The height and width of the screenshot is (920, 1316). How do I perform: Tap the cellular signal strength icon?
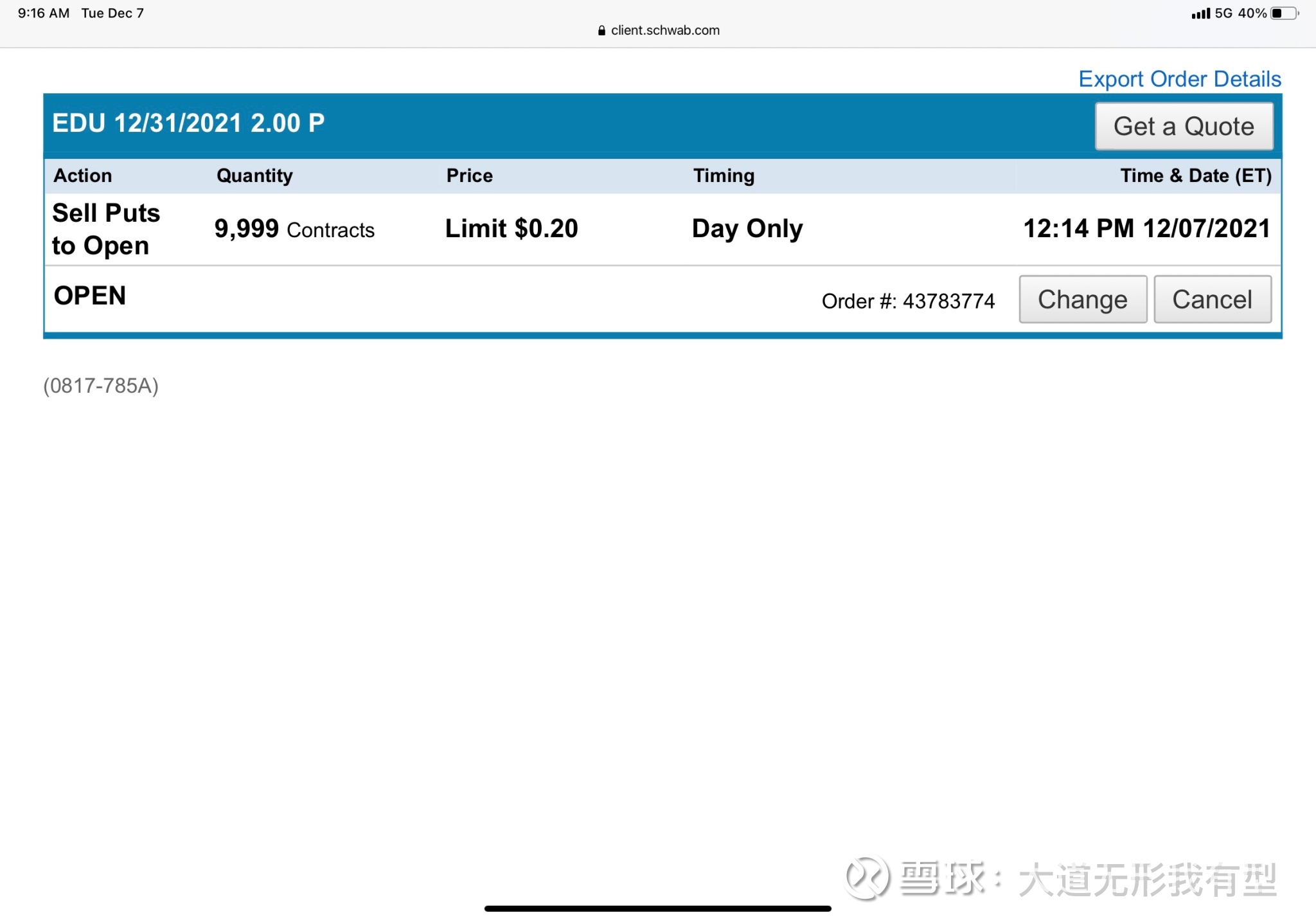pyautogui.click(x=1200, y=14)
